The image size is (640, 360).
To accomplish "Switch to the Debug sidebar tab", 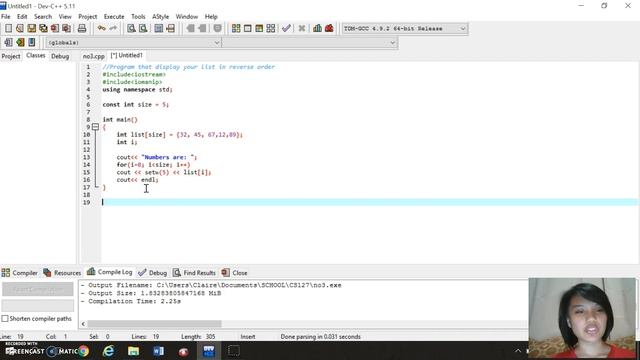I will click(x=60, y=56).
